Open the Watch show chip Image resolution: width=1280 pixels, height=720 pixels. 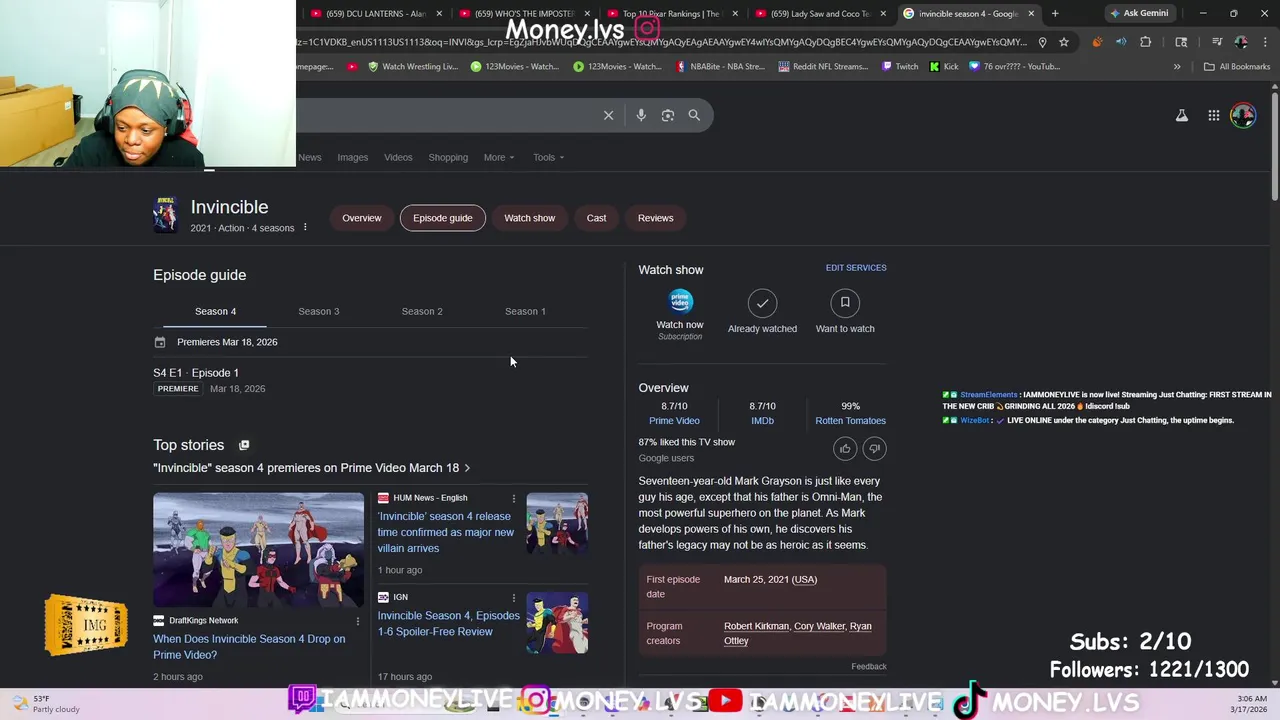(x=530, y=218)
